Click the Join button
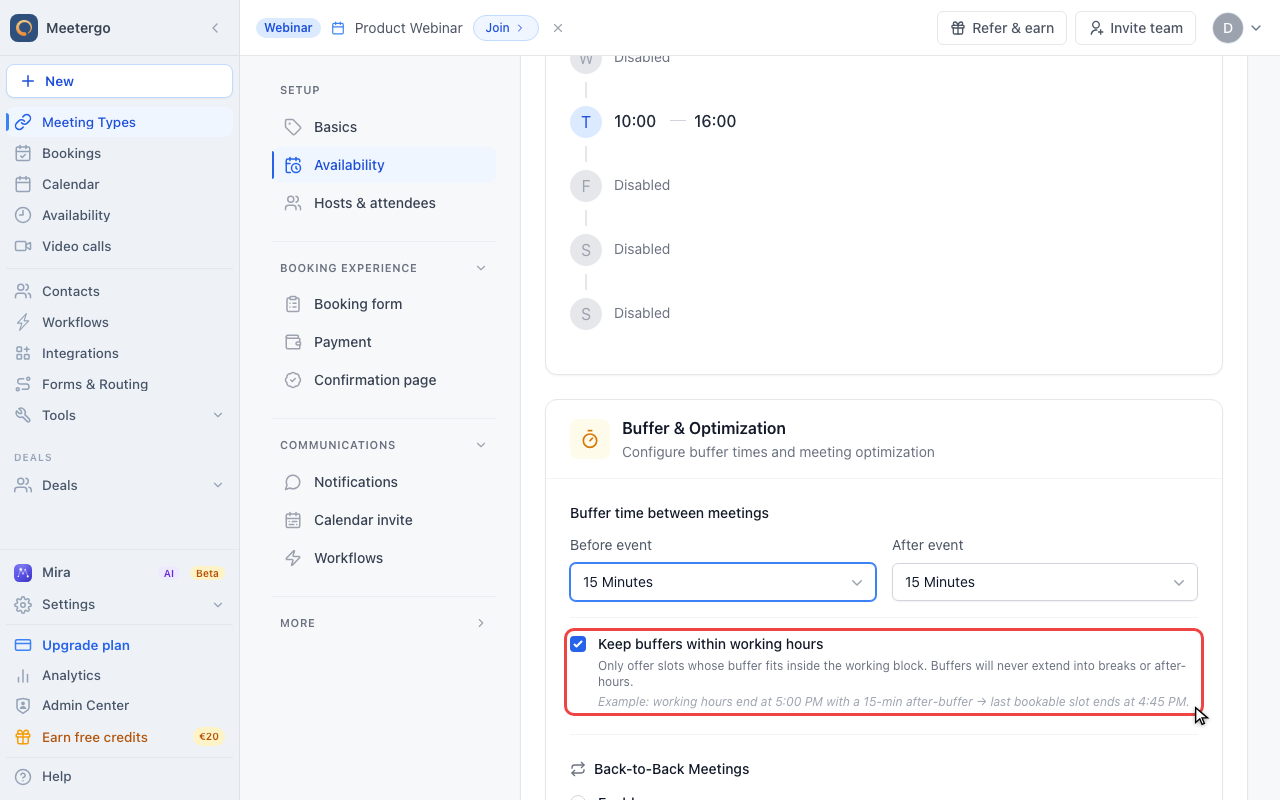The height and width of the screenshot is (800, 1280). tap(505, 28)
